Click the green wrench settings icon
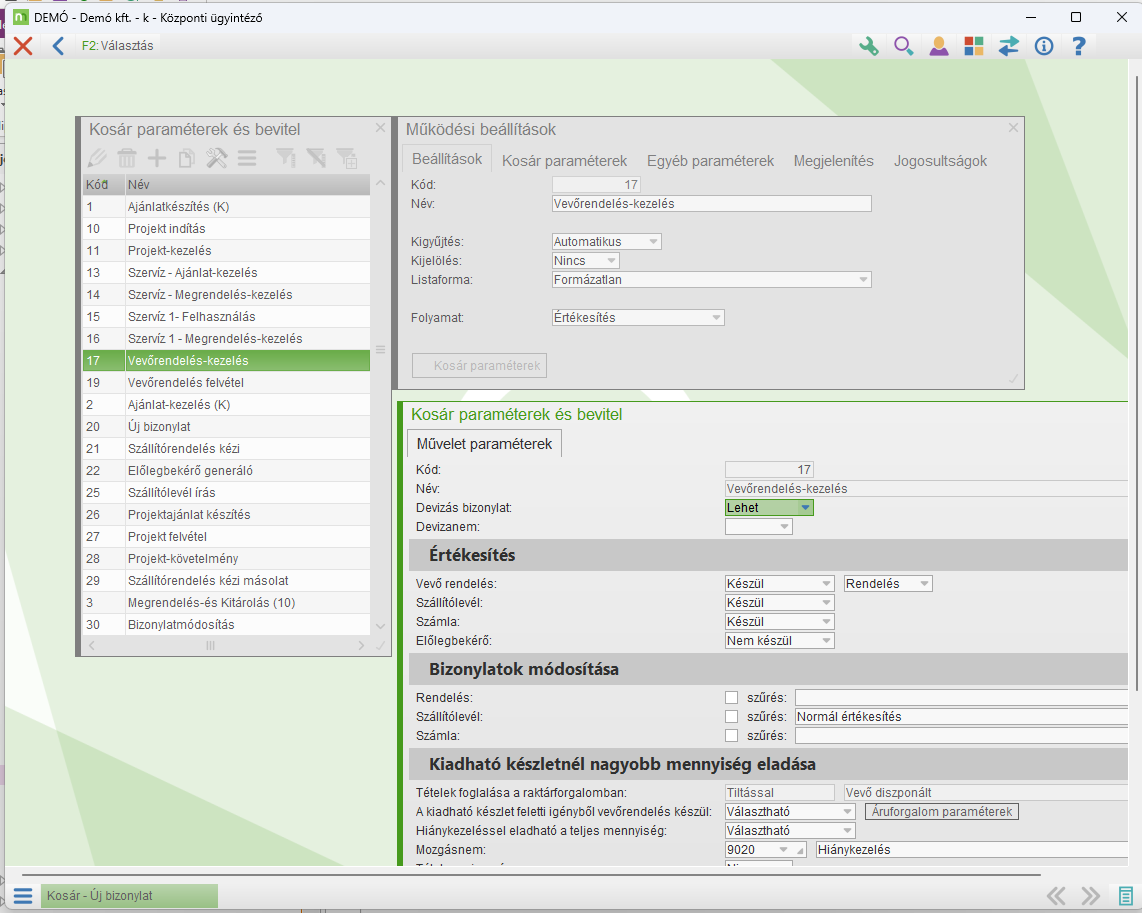The width and height of the screenshot is (1142, 913). click(868, 45)
